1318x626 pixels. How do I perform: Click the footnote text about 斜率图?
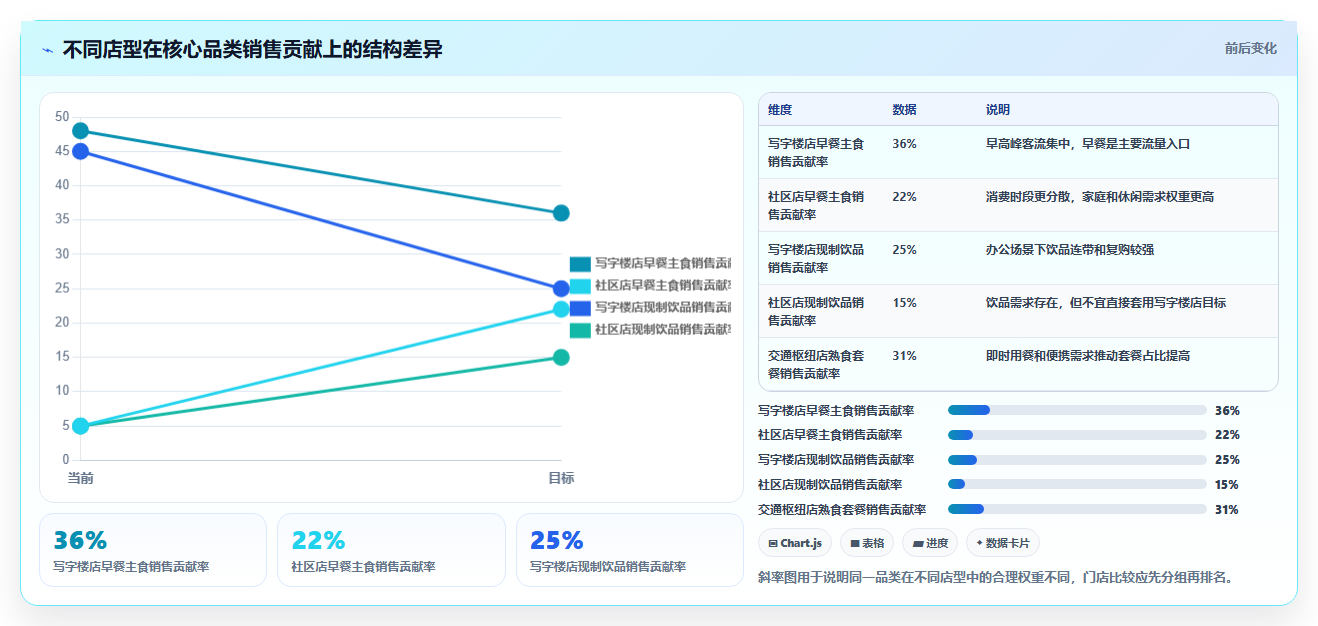[996, 577]
